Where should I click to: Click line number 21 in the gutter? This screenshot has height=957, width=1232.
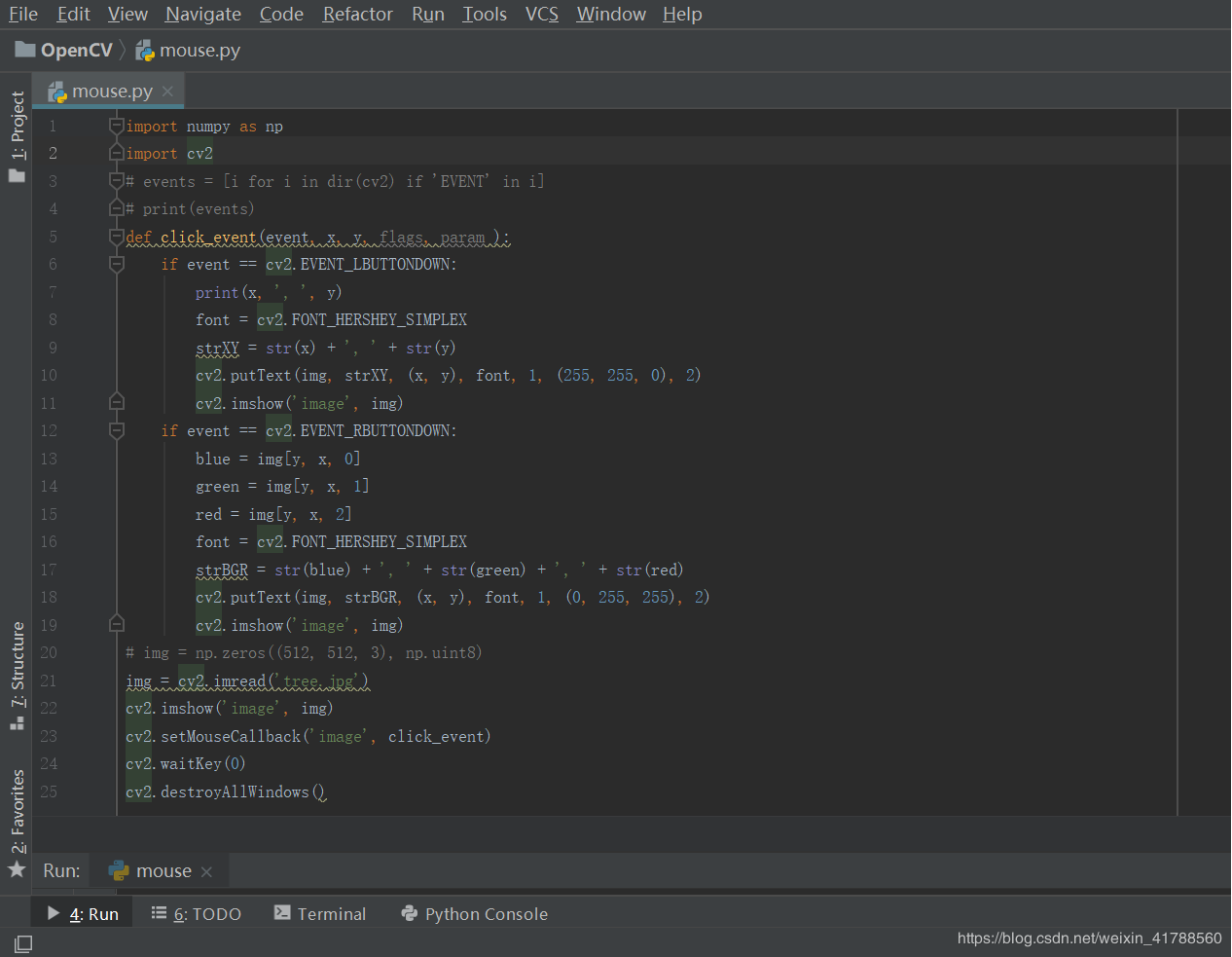[x=49, y=681]
